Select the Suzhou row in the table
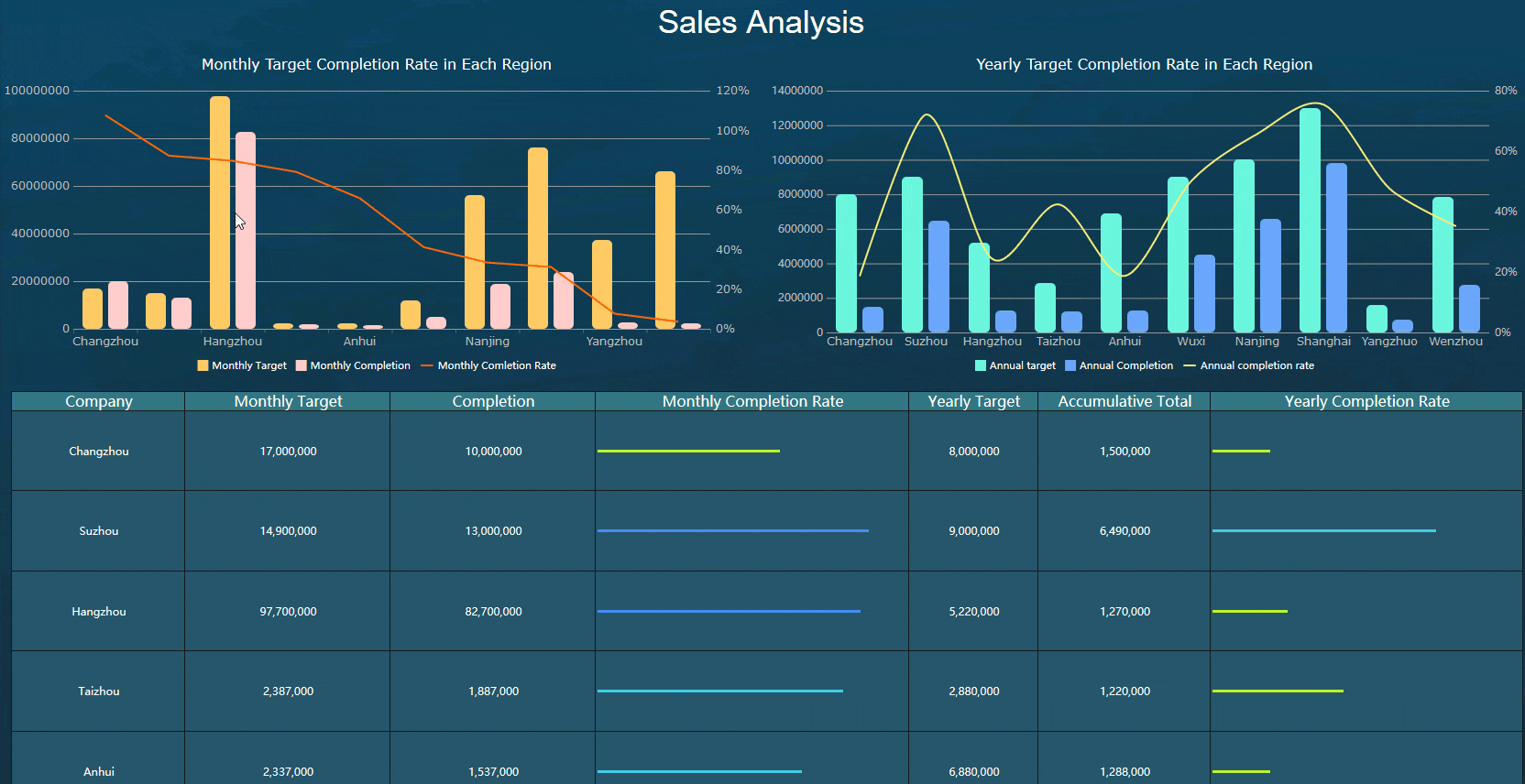Screen dimensions: 1525x784 [99, 531]
